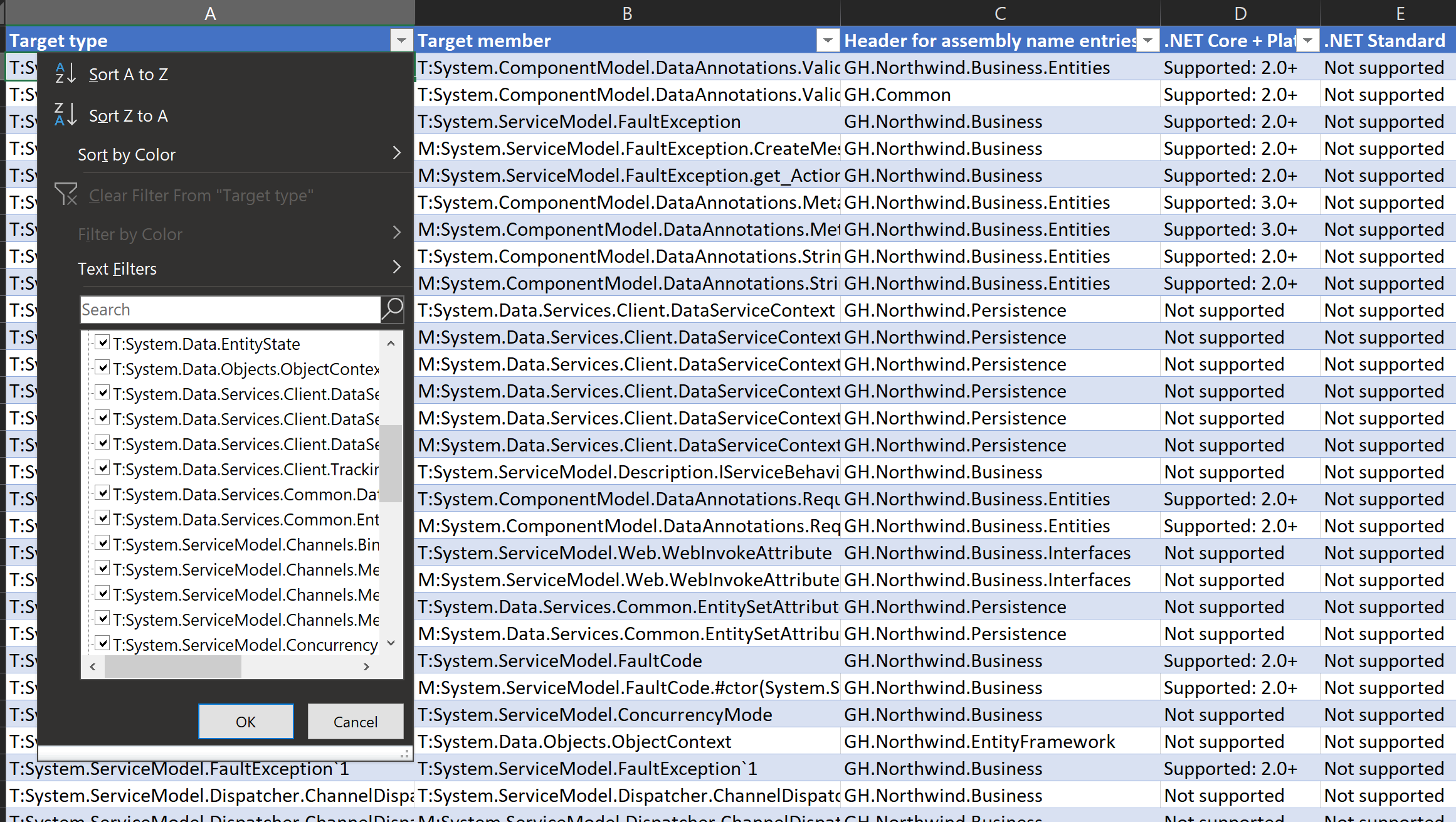
Task: Open Text Filters menu item
Action: tap(226, 268)
